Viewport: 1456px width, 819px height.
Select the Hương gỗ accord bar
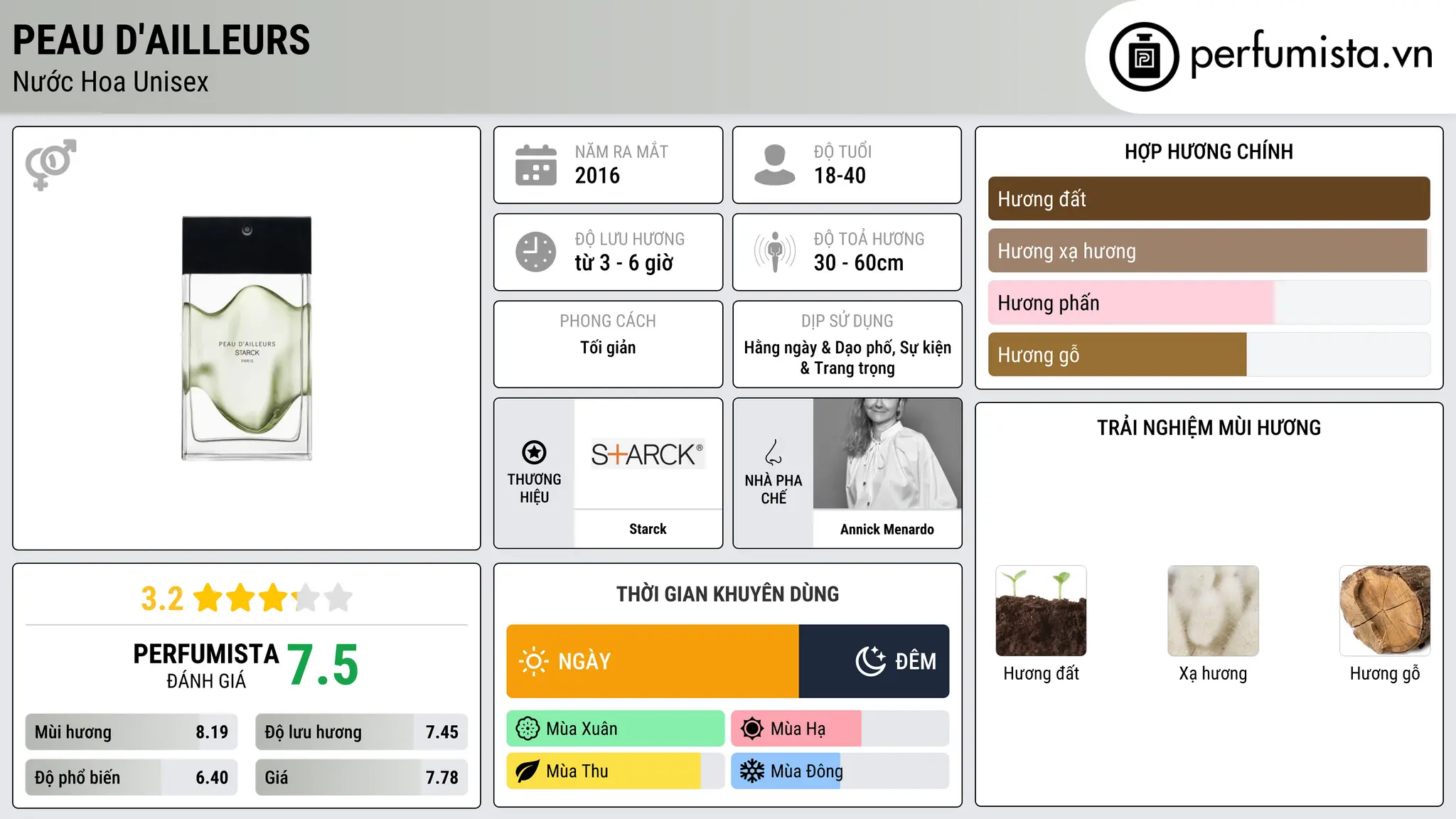tap(1209, 355)
